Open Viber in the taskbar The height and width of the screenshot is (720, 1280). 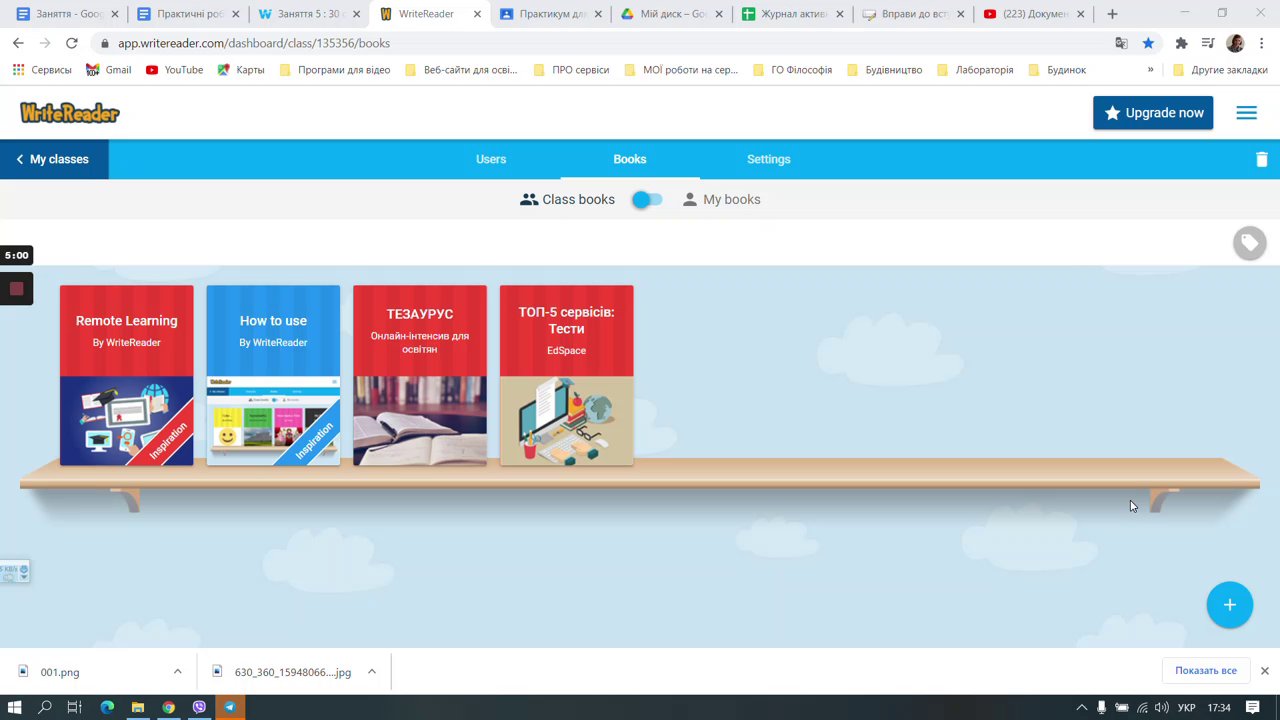tap(199, 707)
